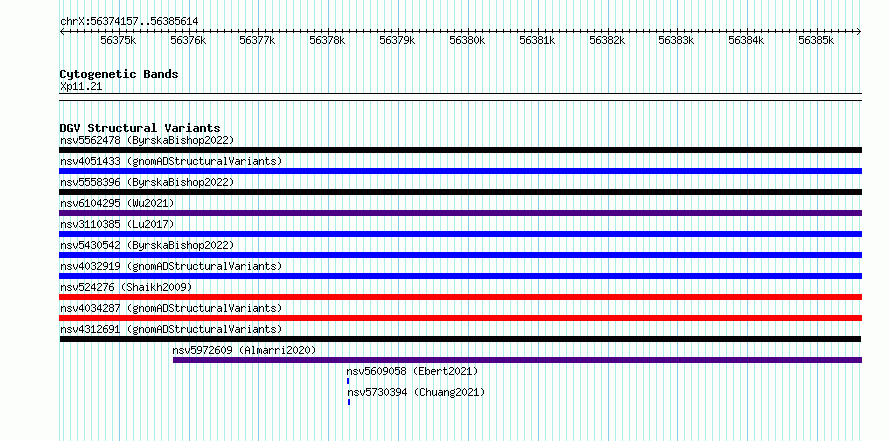Select the nsv5609058 (Ebert2021) label
This screenshot has width=890, height=441.
[x=413, y=371]
